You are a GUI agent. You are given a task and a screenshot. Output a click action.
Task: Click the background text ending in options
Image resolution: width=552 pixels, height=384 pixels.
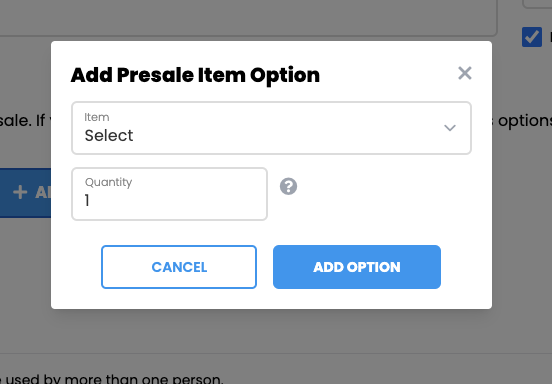(x=522, y=121)
